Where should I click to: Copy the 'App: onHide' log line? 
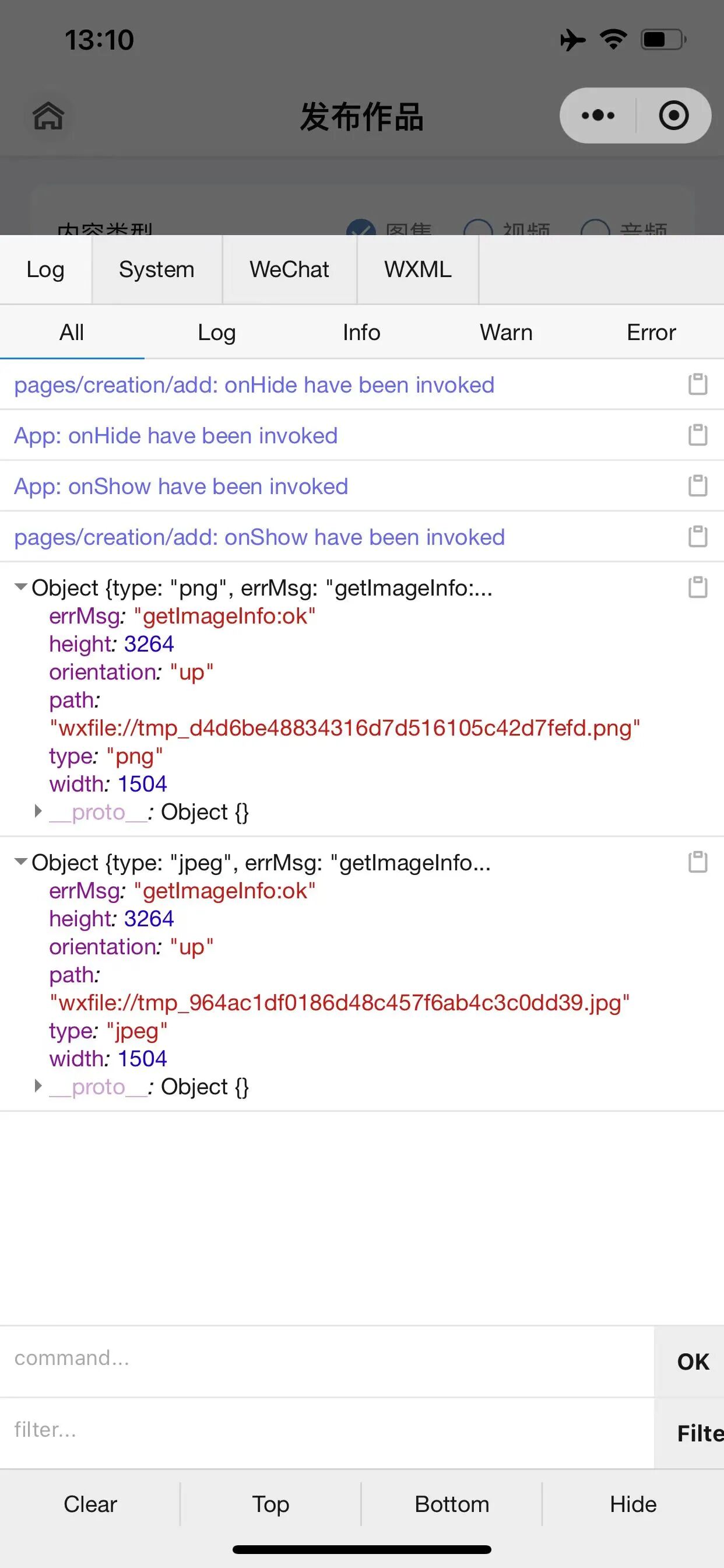tap(697, 435)
